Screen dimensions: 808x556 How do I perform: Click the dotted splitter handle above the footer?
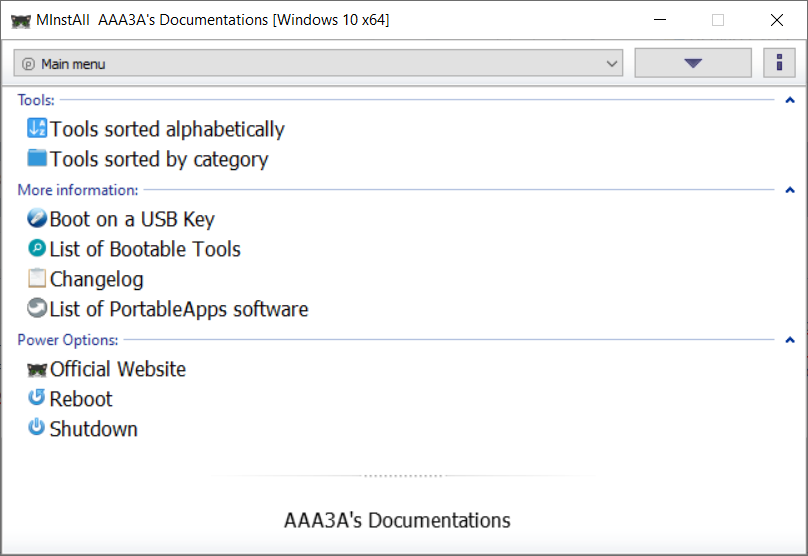[403, 476]
